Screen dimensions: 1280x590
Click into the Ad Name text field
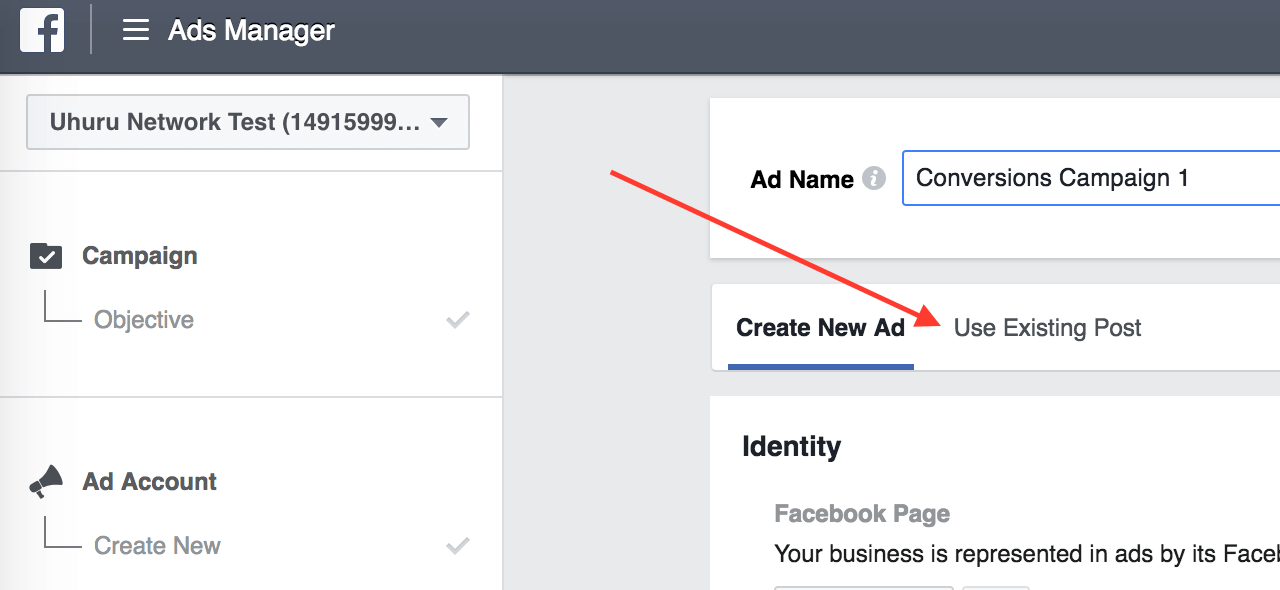(x=1090, y=178)
